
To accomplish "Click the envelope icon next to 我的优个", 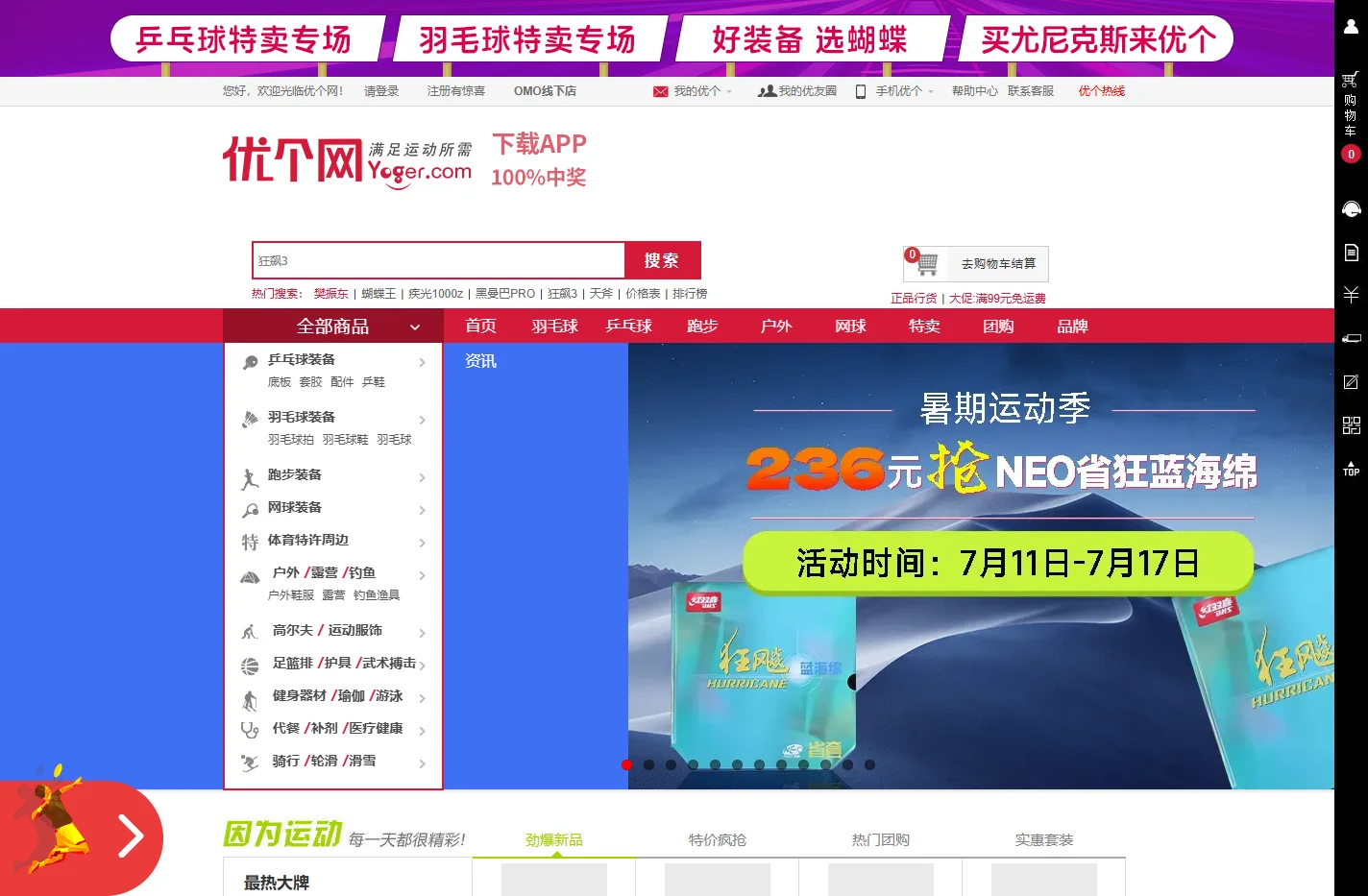I will 660,91.
